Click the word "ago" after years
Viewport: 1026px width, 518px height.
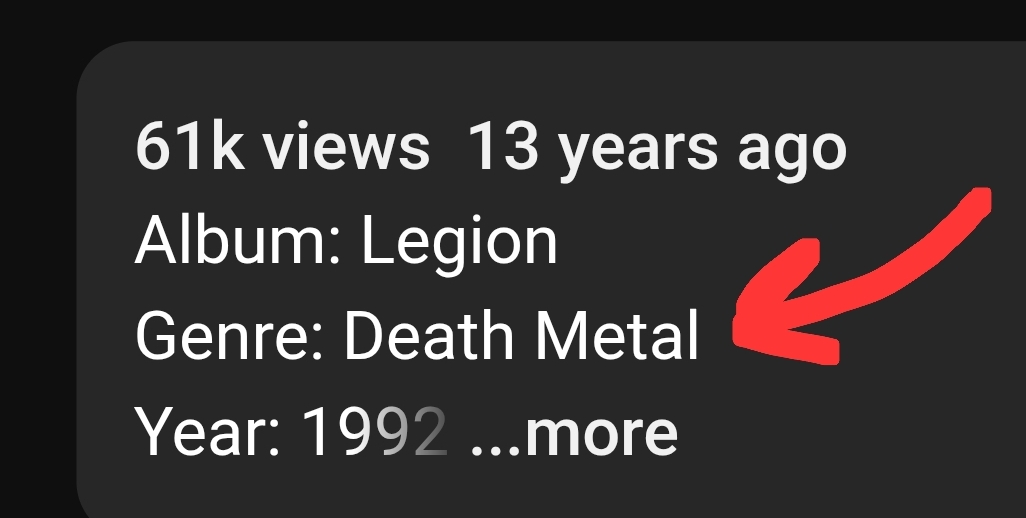792,154
